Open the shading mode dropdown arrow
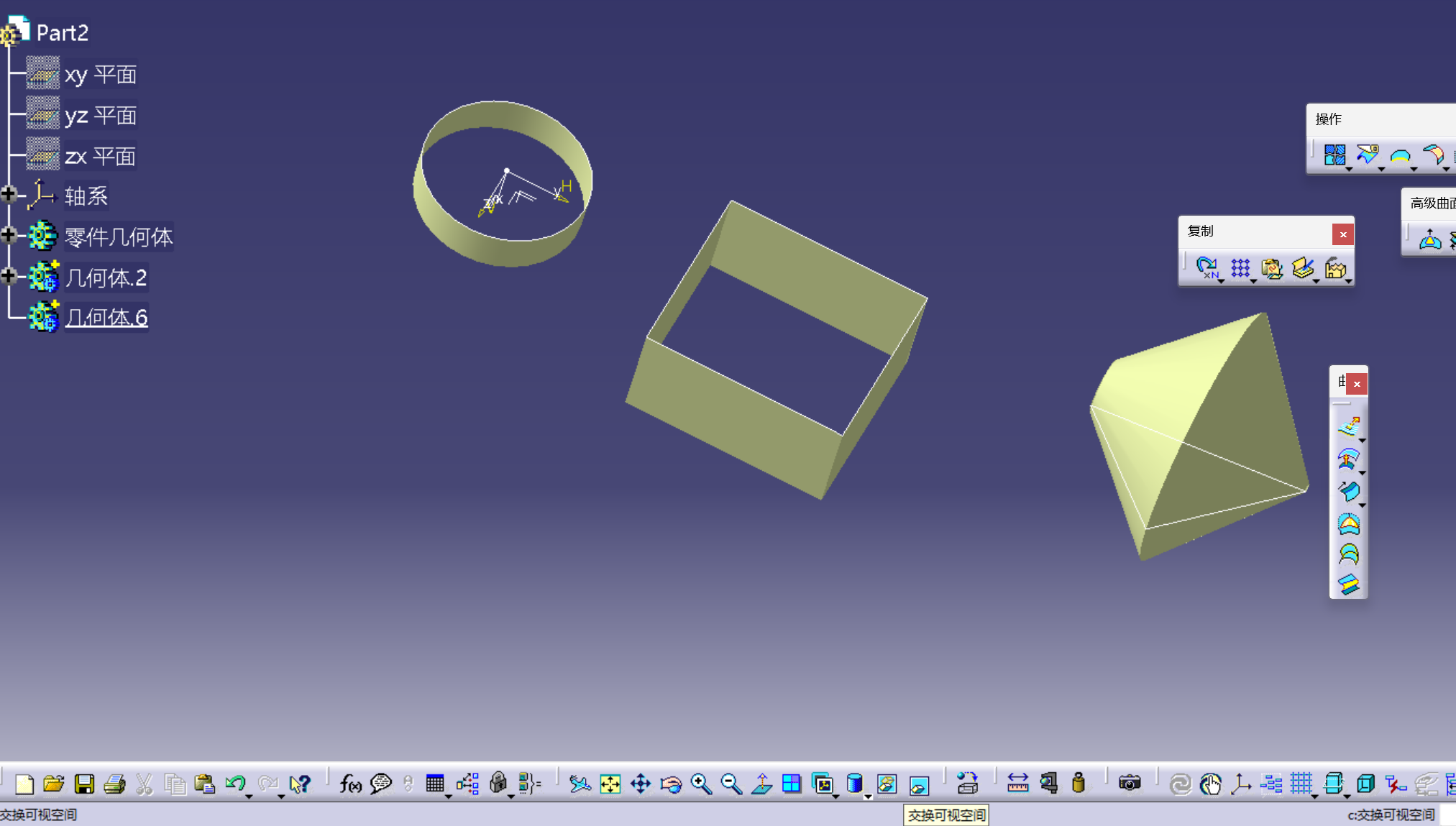 pos(868,796)
